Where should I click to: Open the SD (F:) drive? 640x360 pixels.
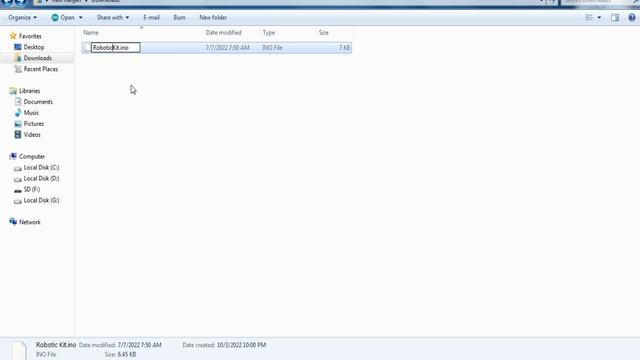[31, 189]
